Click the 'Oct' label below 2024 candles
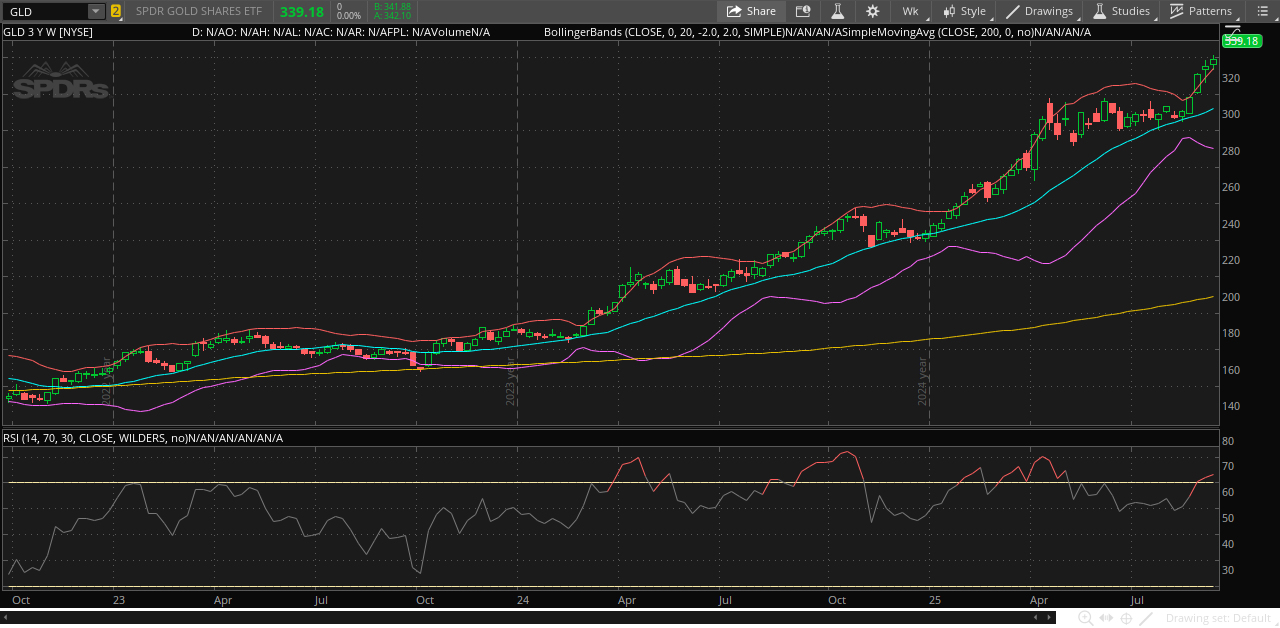 click(837, 601)
